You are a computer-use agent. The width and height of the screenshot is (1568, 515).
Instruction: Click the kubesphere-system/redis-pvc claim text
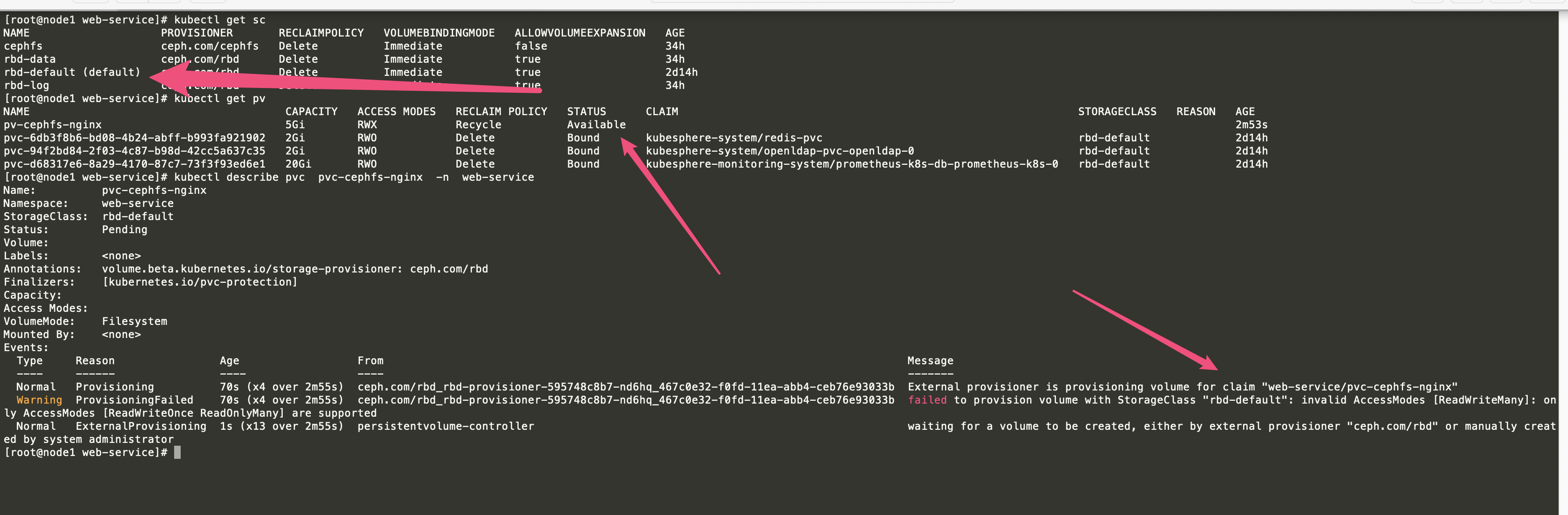(733, 138)
